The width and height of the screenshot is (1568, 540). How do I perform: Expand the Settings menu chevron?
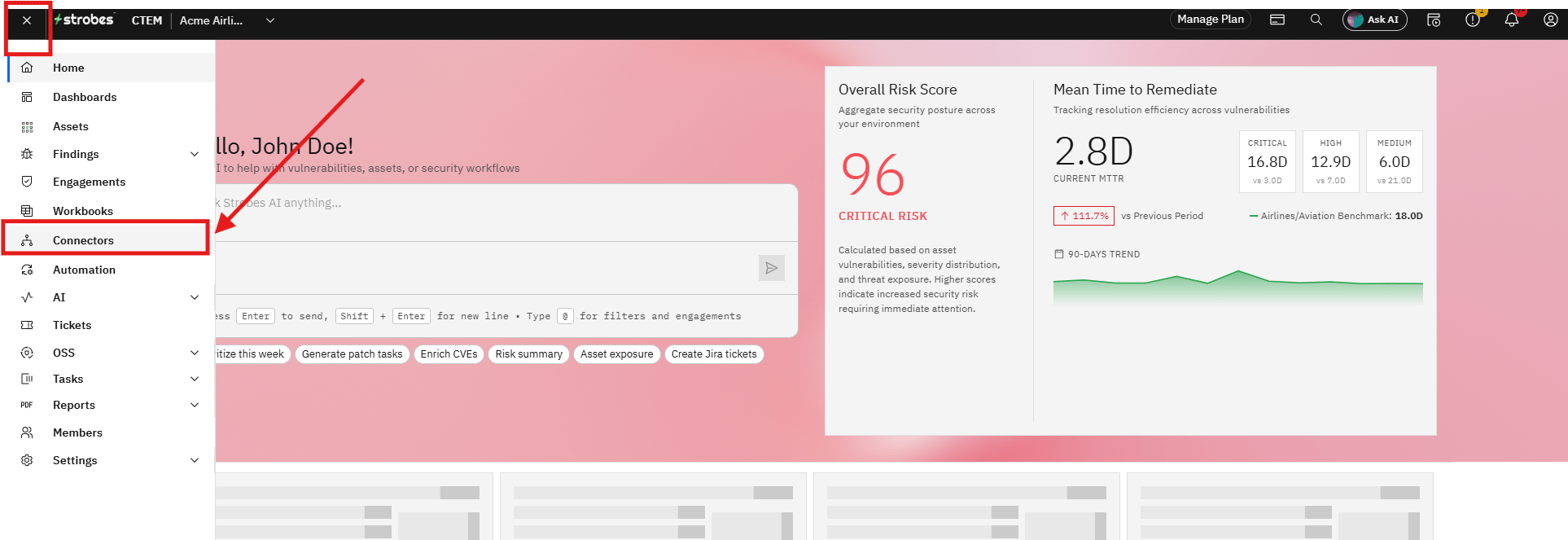[x=195, y=460]
